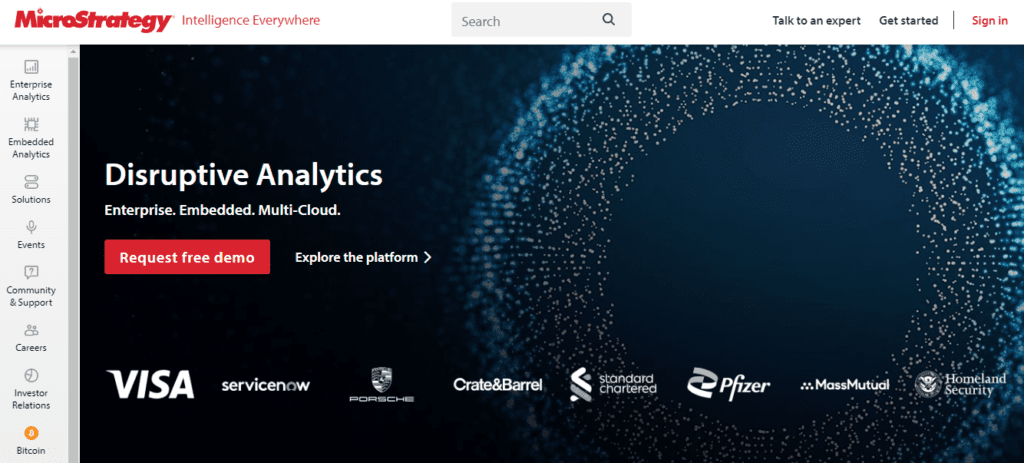
Task: Click sidebar scrollbar up arrow
Action: (x=73, y=51)
